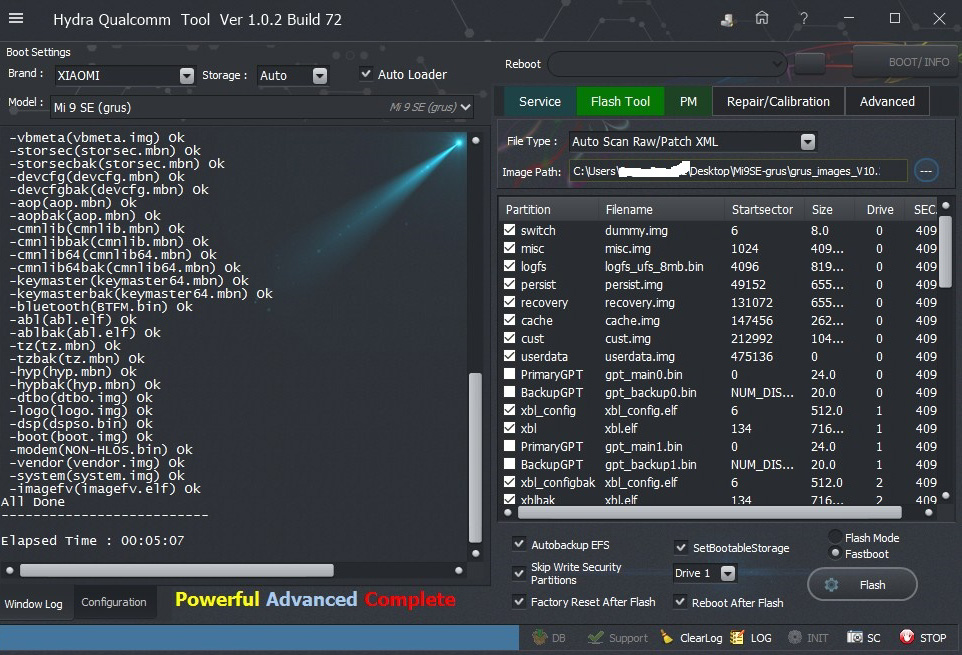This screenshot has height=655, width=962.
Task: Click the Flash button
Action: (863, 584)
